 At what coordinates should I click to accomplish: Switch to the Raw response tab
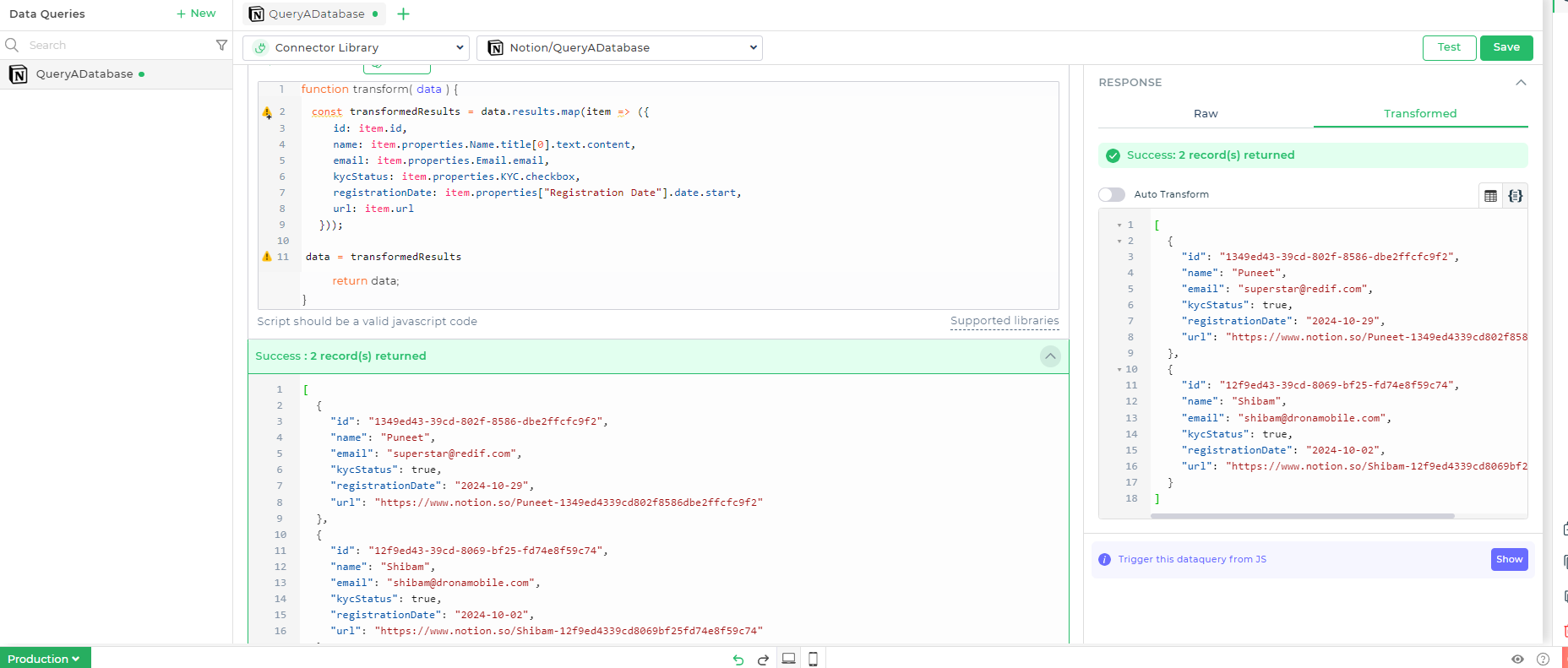tap(1206, 114)
